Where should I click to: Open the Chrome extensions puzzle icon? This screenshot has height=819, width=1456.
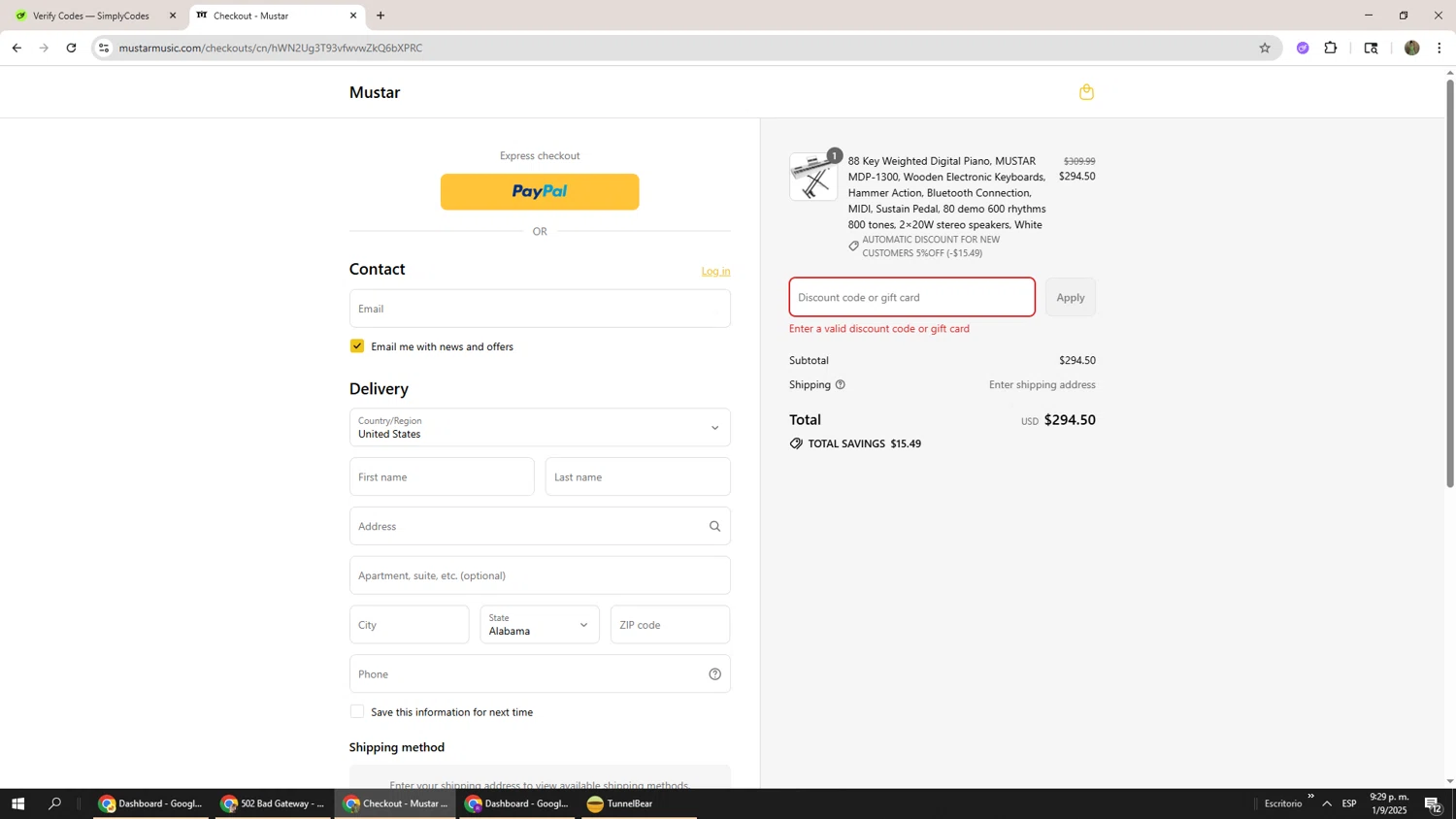point(1330,48)
